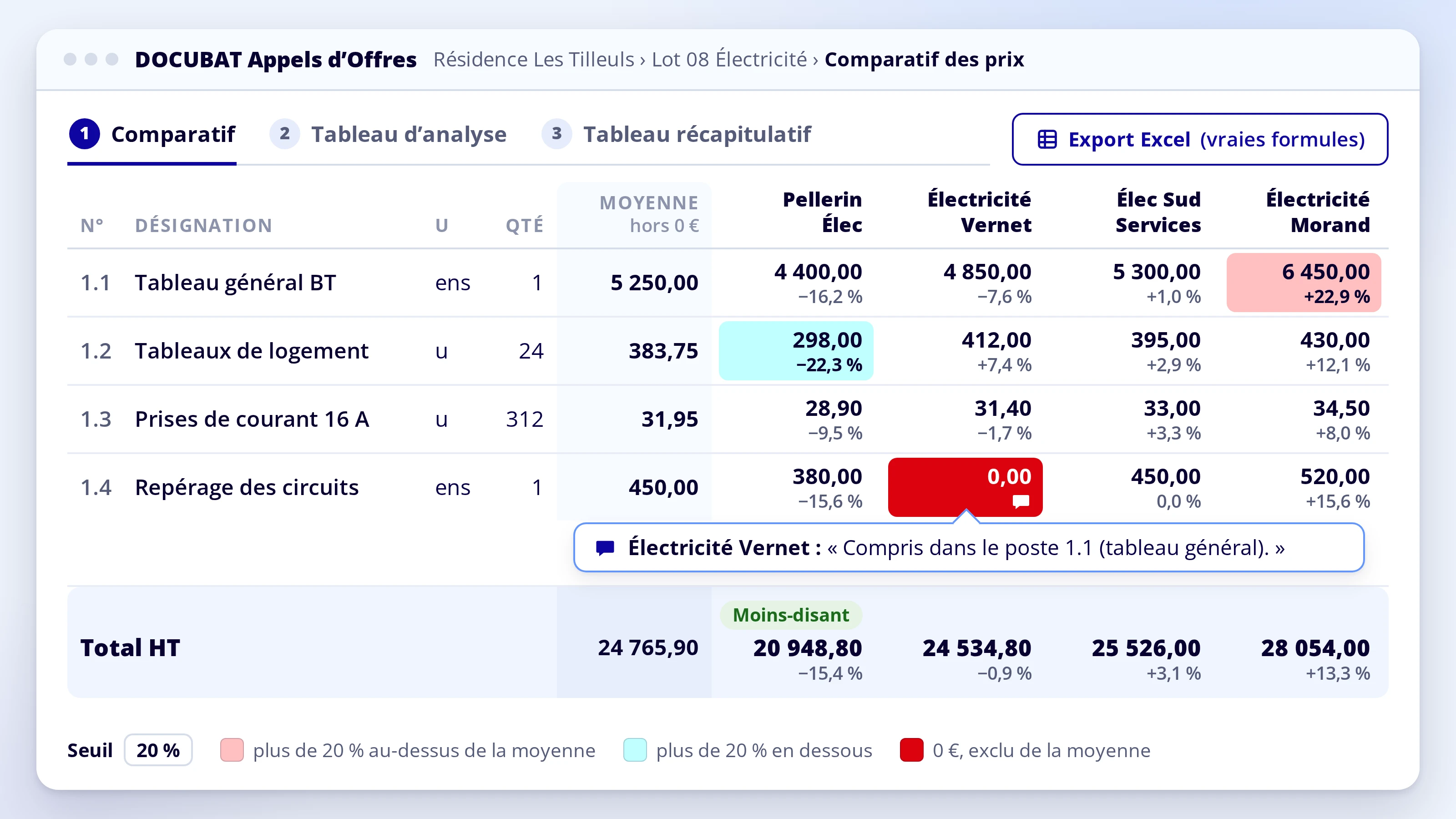Click the comment icon in the red 0,00 cell
This screenshot has height=819, width=1456.
click(1021, 501)
